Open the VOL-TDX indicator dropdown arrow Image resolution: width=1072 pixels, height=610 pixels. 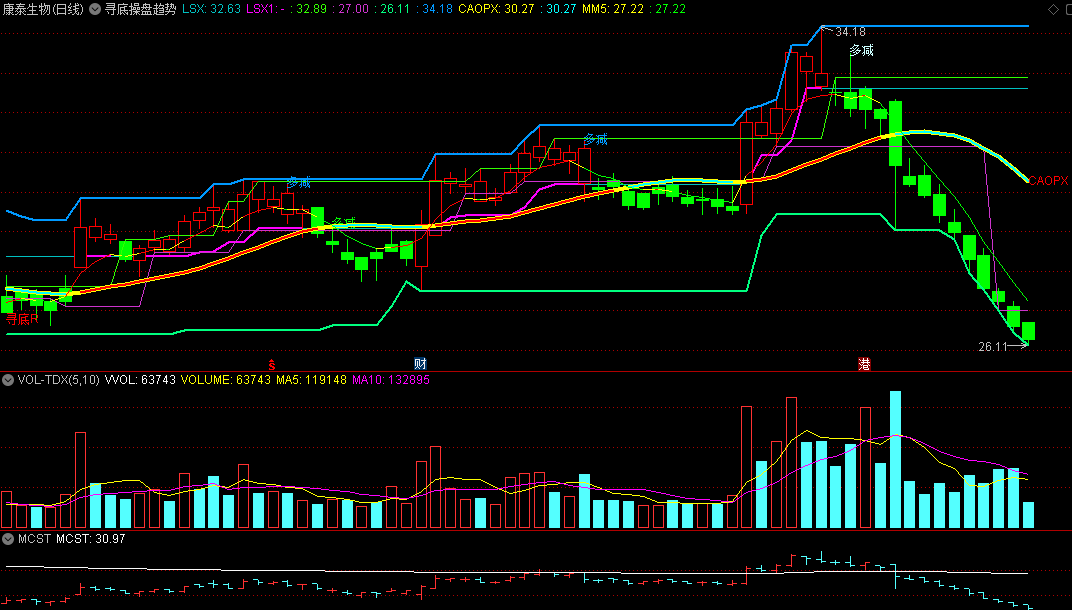[x=8, y=380]
